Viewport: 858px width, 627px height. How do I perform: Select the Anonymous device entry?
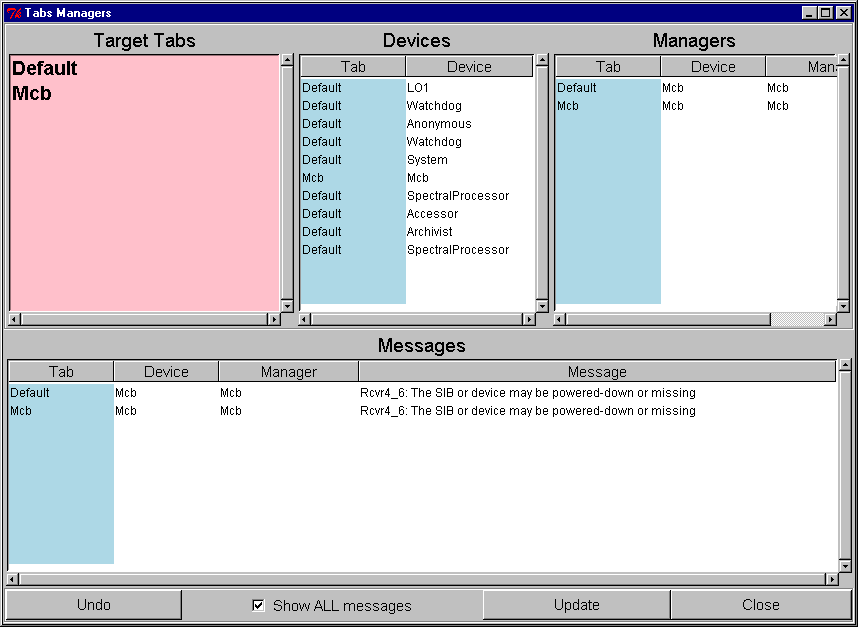(438, 124)
